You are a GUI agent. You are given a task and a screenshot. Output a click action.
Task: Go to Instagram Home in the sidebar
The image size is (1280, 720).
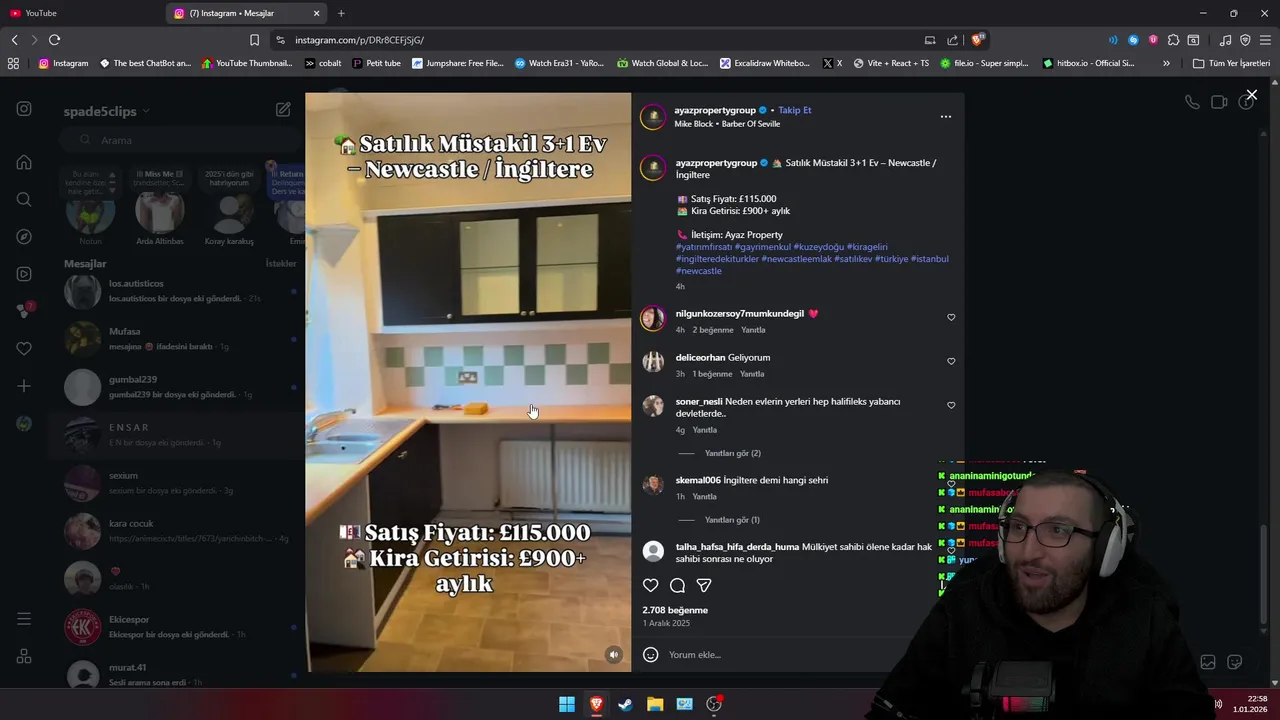(24, 162)
